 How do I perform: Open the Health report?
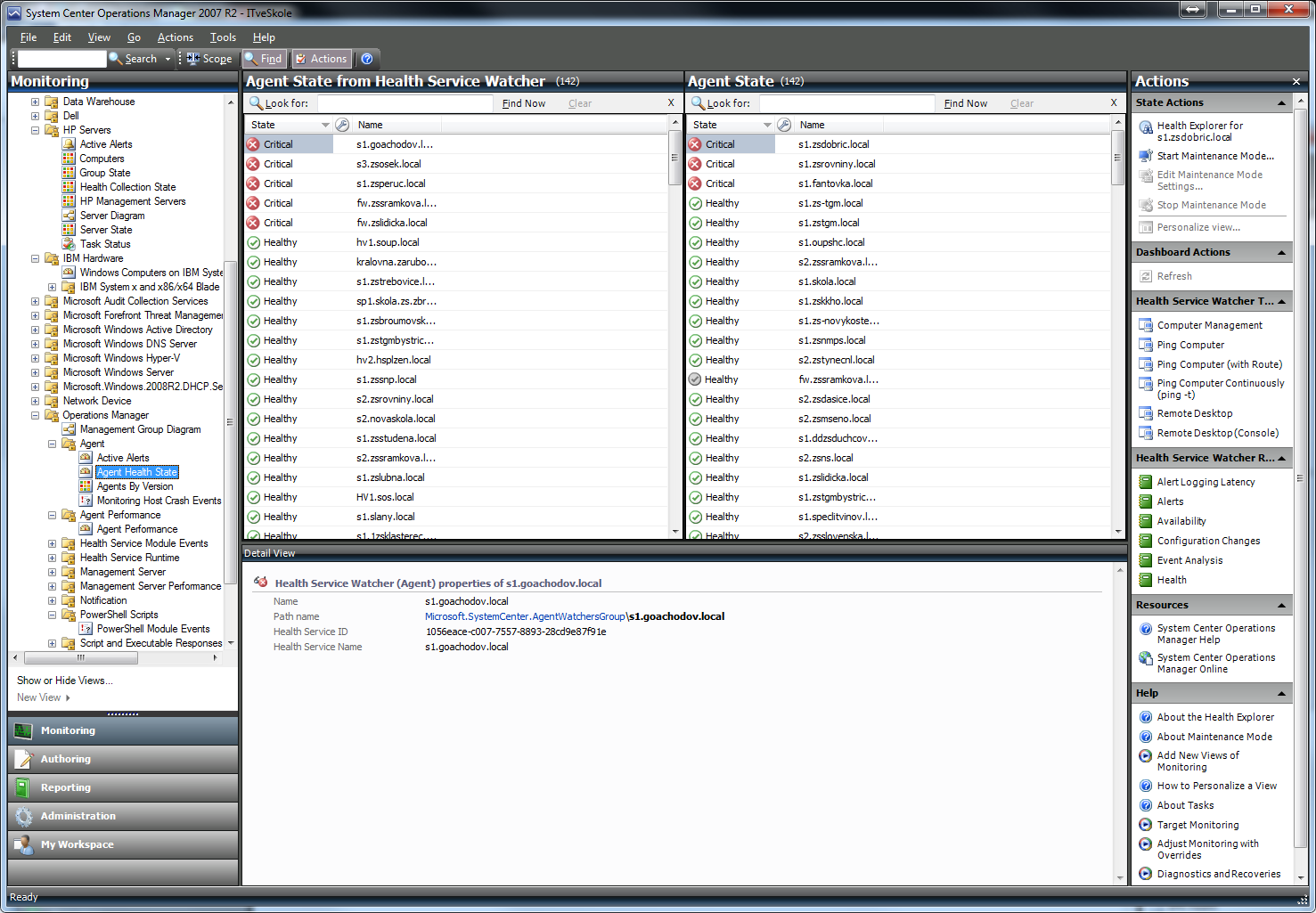pos(1172,580)
